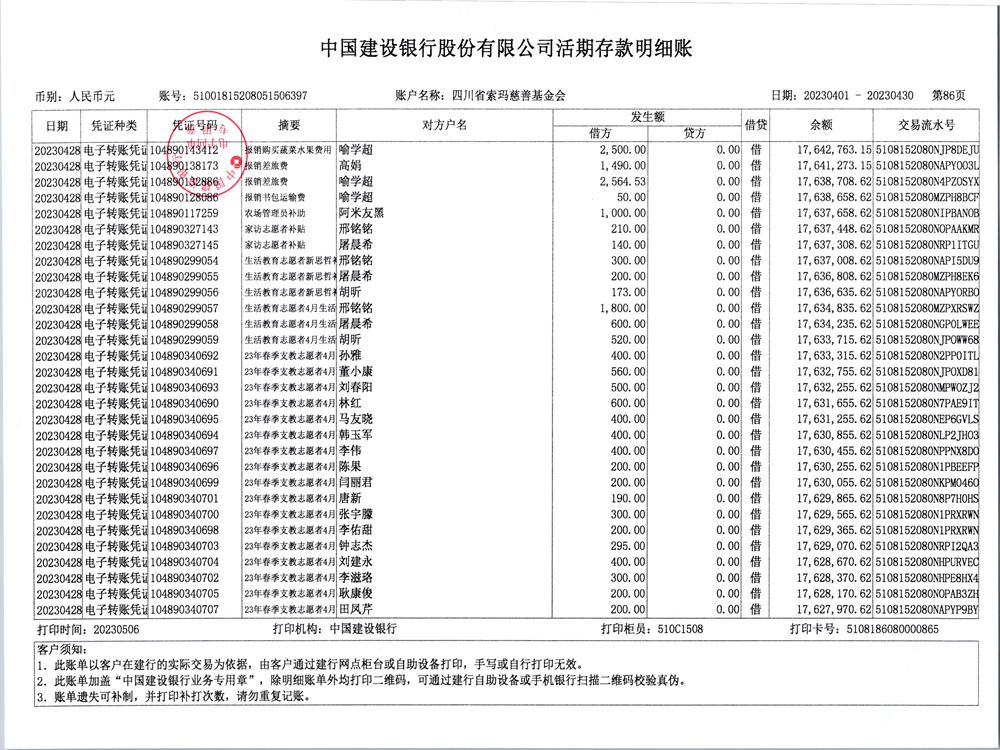The height and width of the screenshot is (750, 1000).
Task: Click counterparty name 孙雅
Action: [x=350, y=356]
